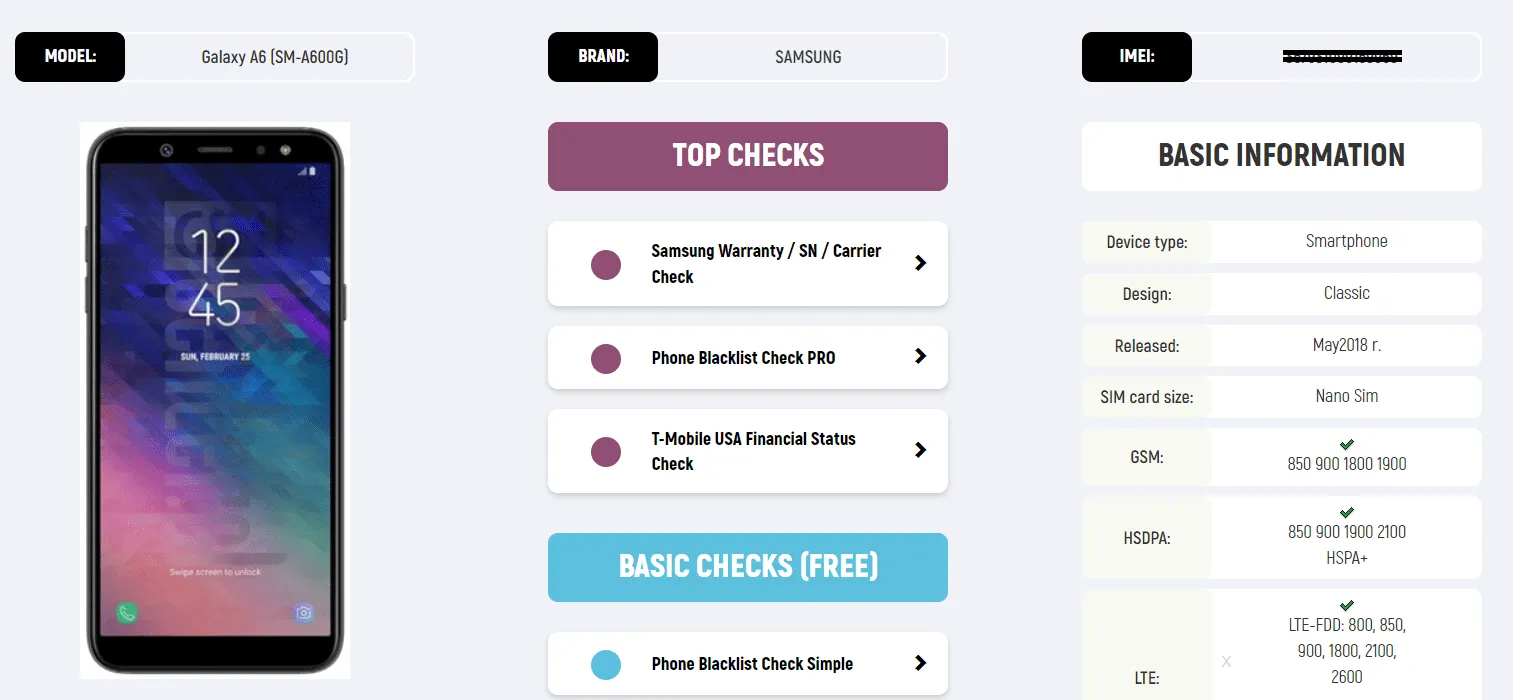Click purple circle beside Phone Blacklist Check PRO
Viewport: 1513px width, 700px height.
tap(606, 358)
